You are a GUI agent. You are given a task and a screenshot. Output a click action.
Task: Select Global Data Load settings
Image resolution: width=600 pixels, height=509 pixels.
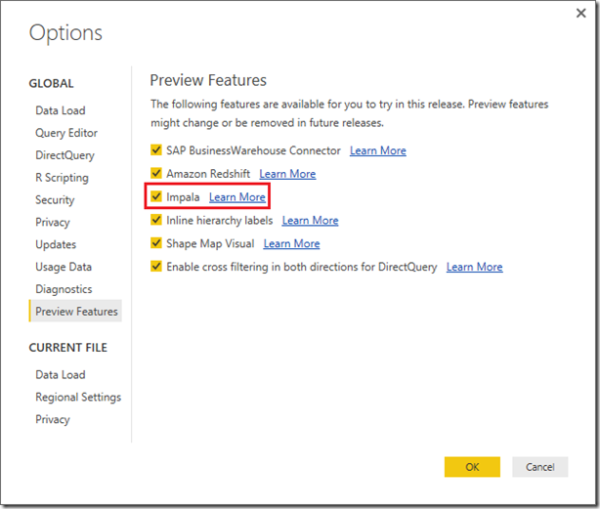60,111
